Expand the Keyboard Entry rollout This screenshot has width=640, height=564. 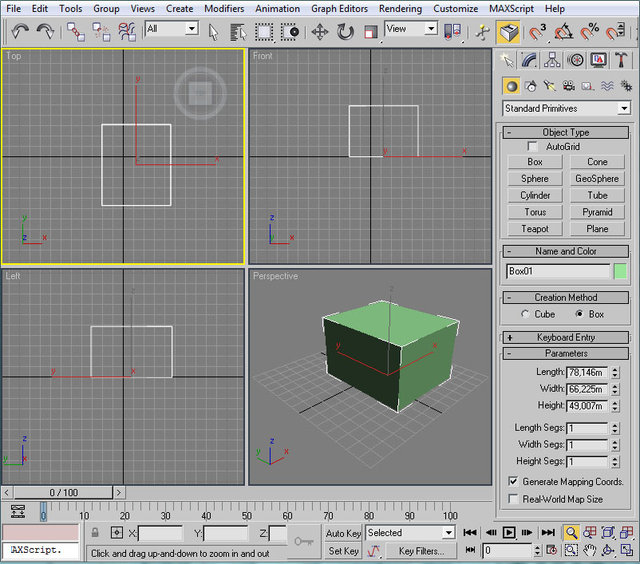(566, 338)
